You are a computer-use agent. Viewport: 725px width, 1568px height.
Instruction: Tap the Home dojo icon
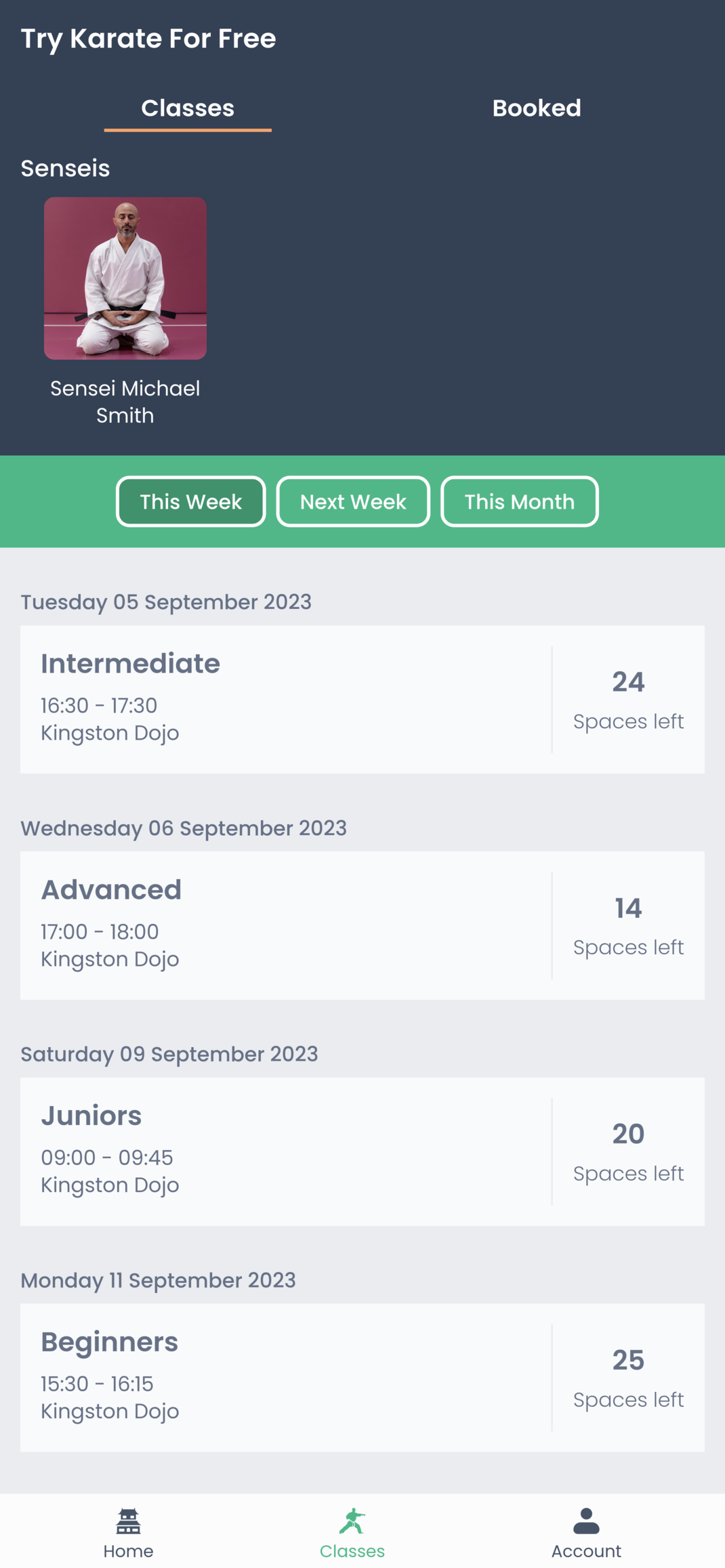pyautogui.click(x=128, y=1521)
